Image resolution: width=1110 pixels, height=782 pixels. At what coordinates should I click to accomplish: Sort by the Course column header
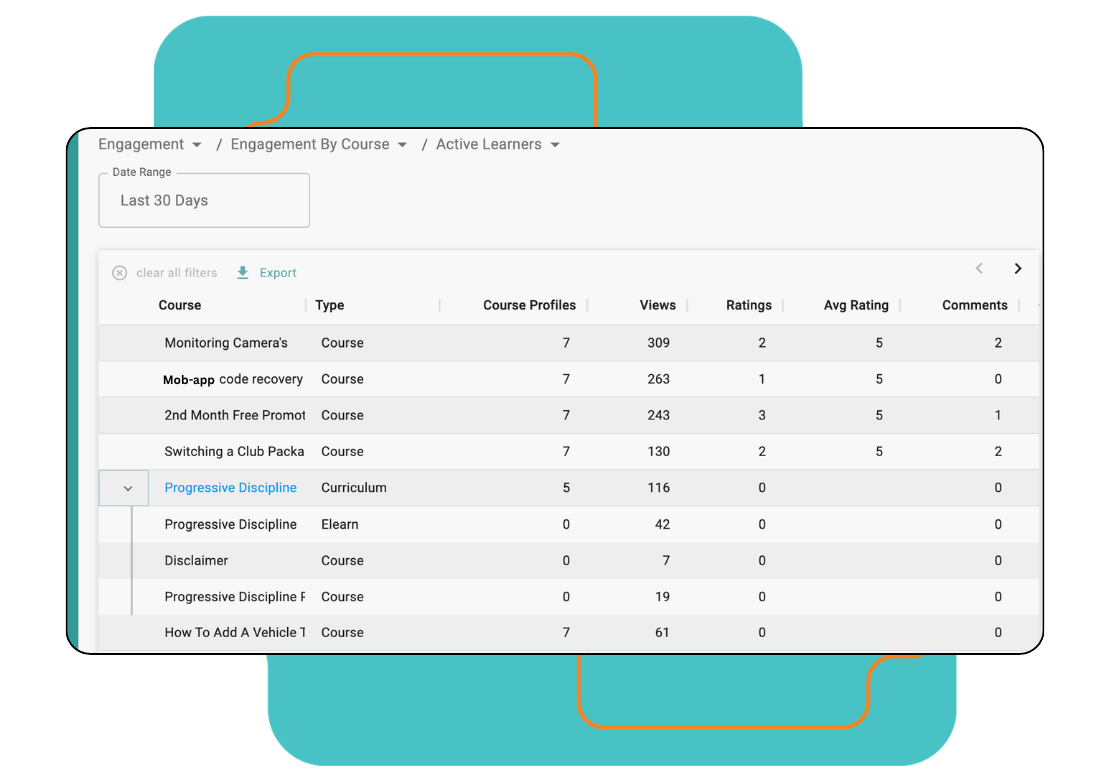180,306
